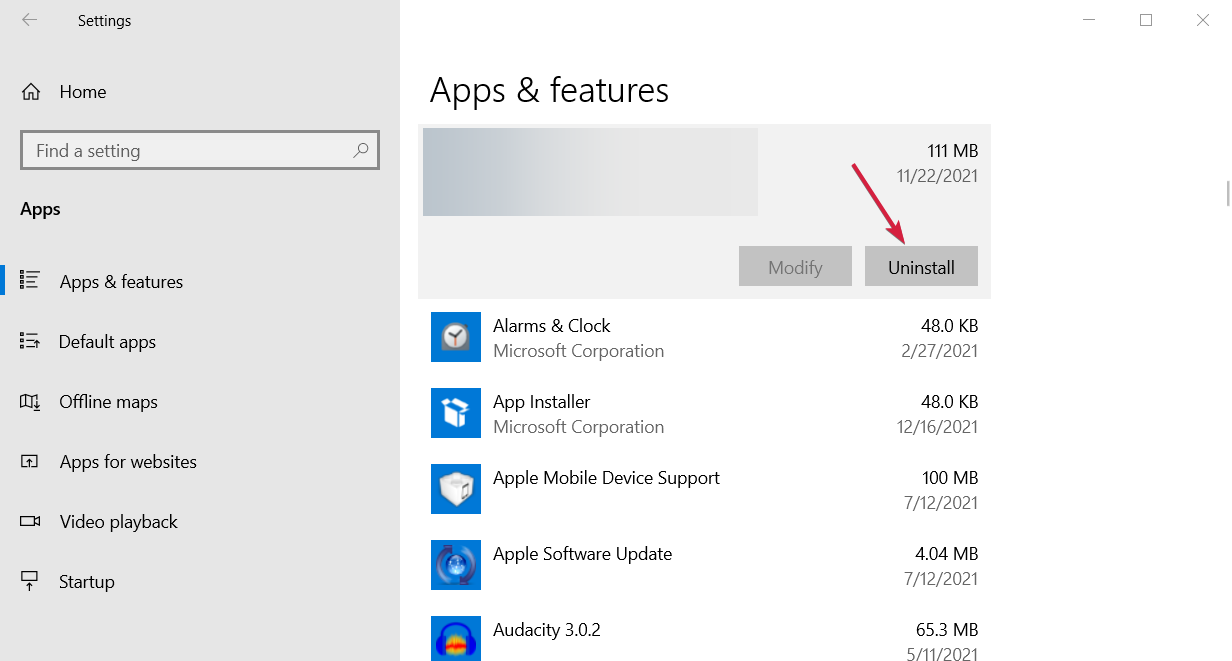
Task: Focus the Find a setting field
Action: [190, 151]
